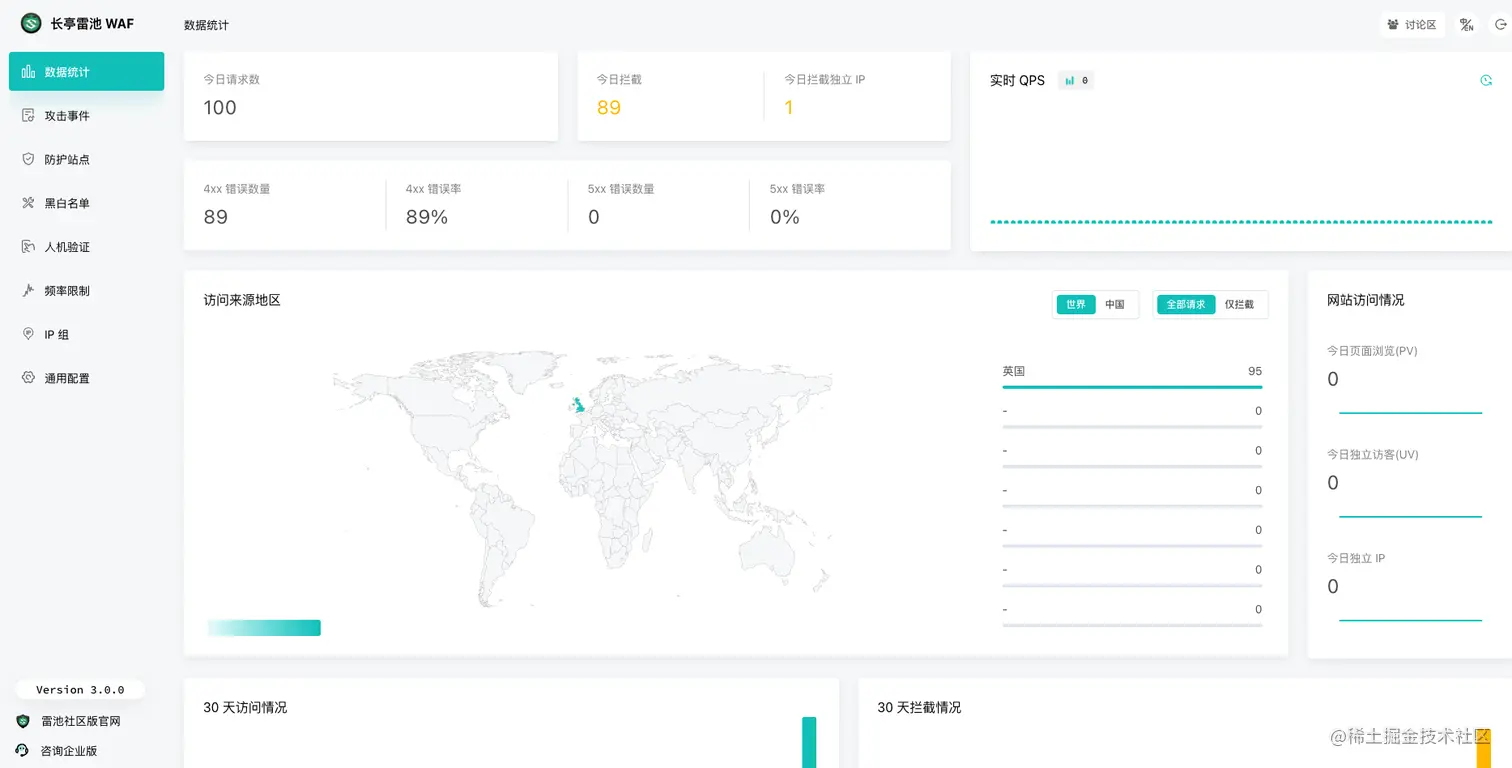This screenshot has width=1512, height=768.
Task: Click the shield icon beside 雷池社区版官网
Action: (23, 721)
